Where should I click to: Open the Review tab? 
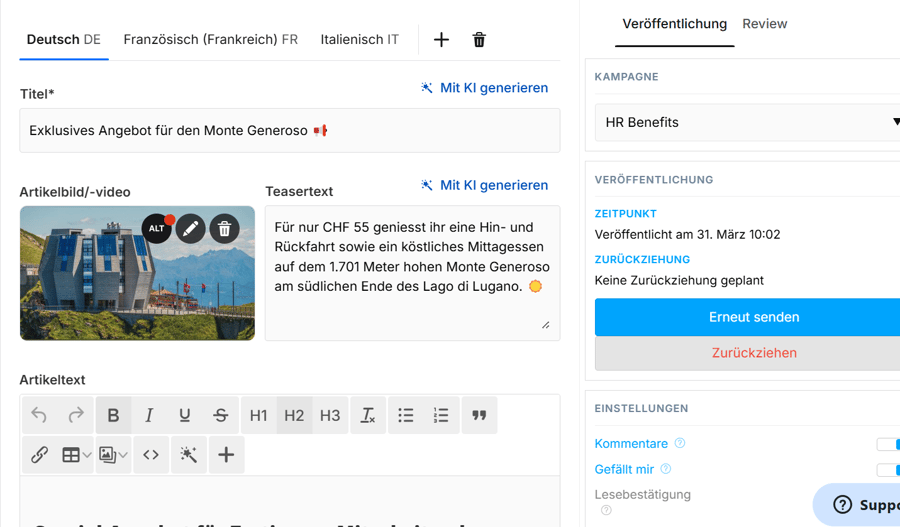(765, 24)
